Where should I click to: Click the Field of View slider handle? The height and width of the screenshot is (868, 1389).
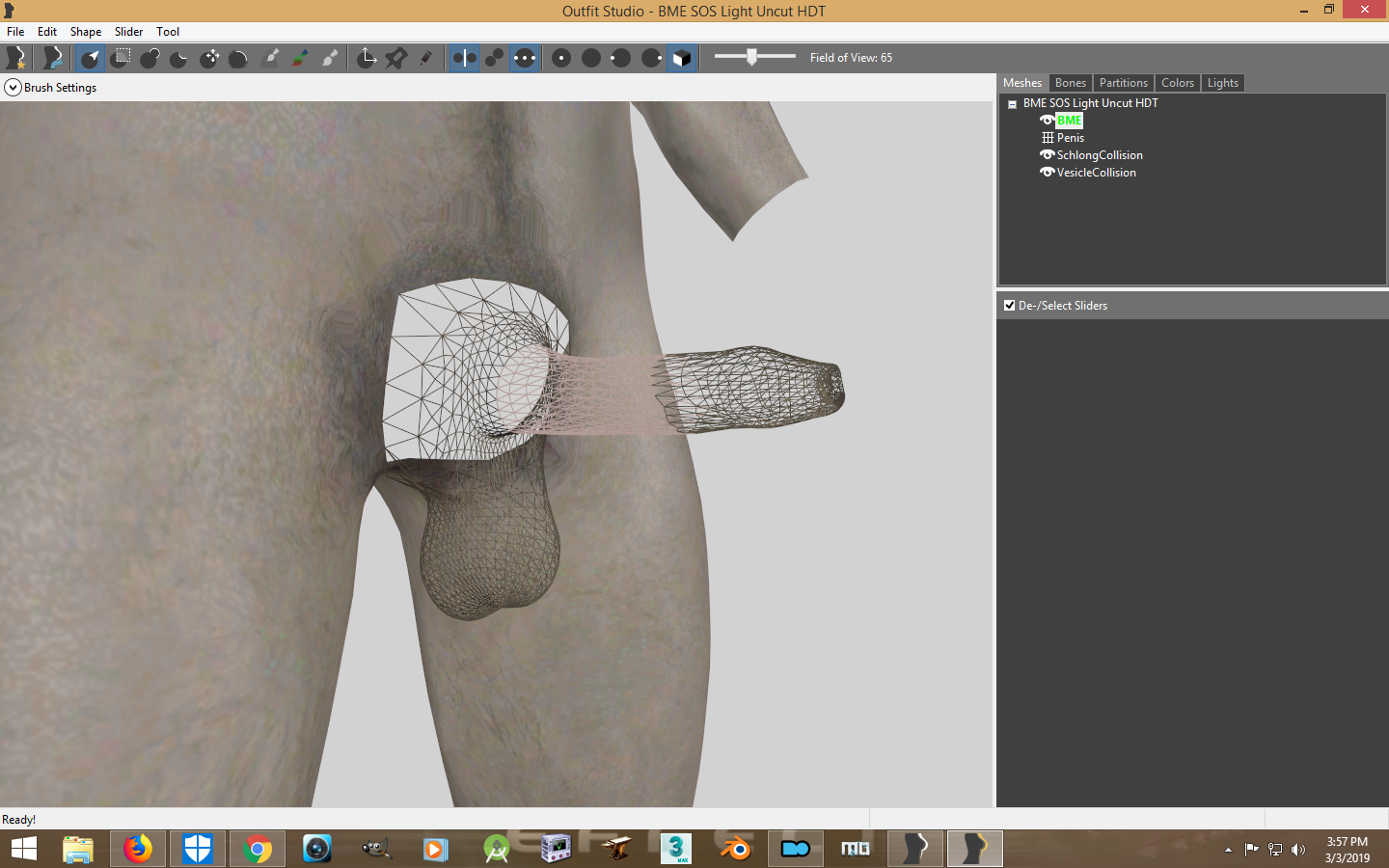click(x=751, y=57)
